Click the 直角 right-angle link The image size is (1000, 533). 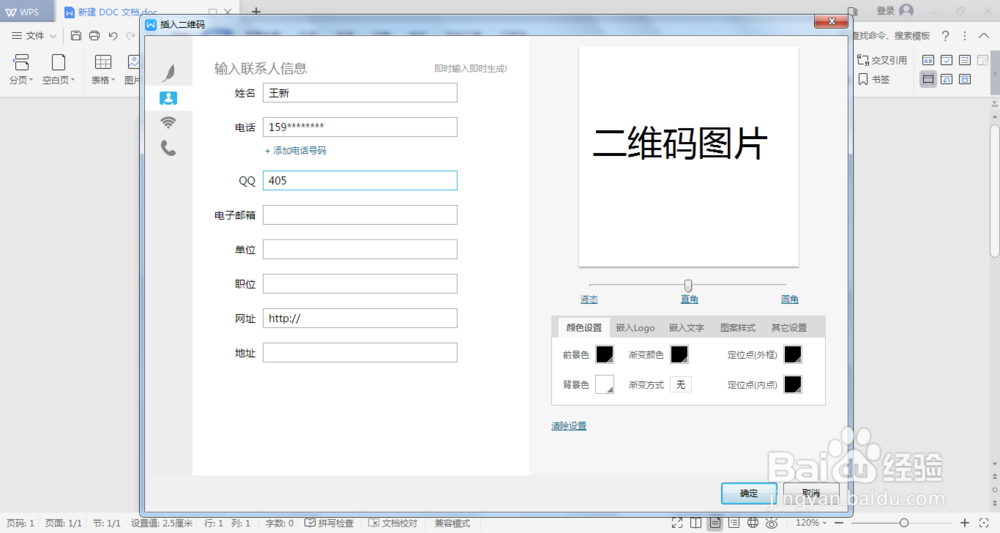click(x=689, y=299)
